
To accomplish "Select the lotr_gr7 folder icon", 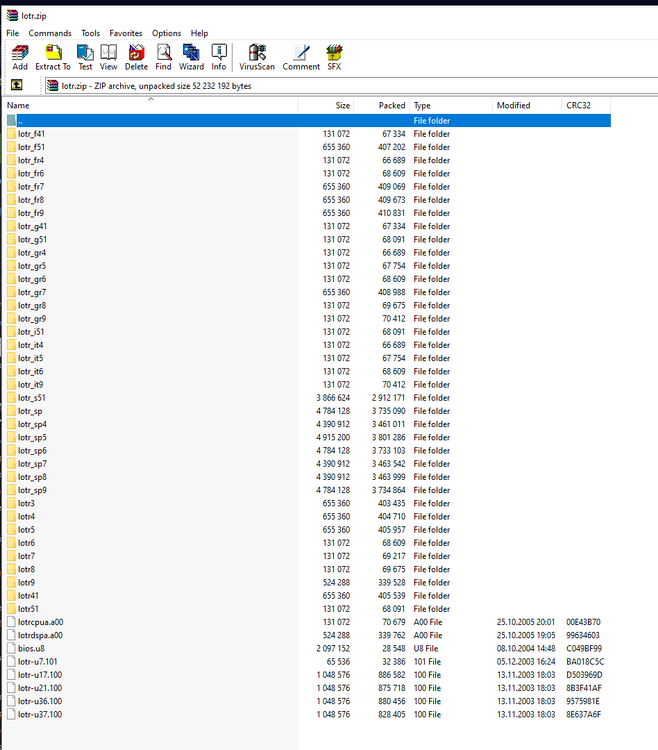I will pos(11,292).
